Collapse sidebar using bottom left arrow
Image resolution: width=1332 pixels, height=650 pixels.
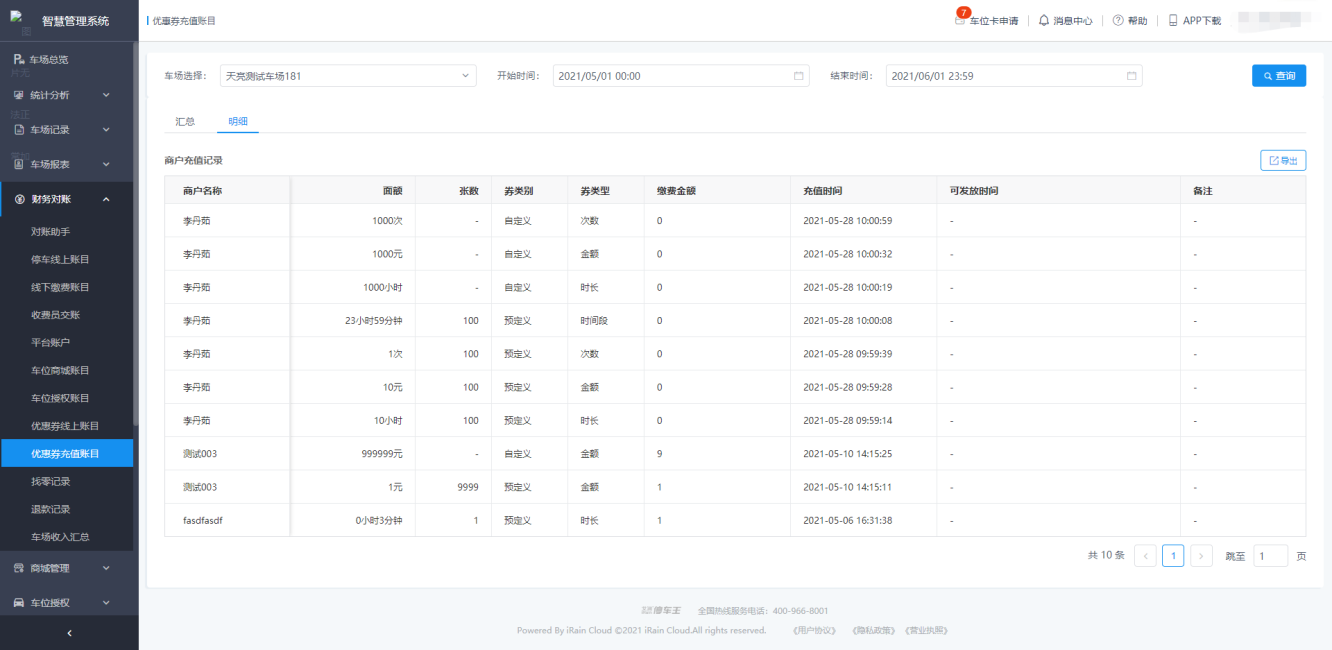(x=69, y=633)
